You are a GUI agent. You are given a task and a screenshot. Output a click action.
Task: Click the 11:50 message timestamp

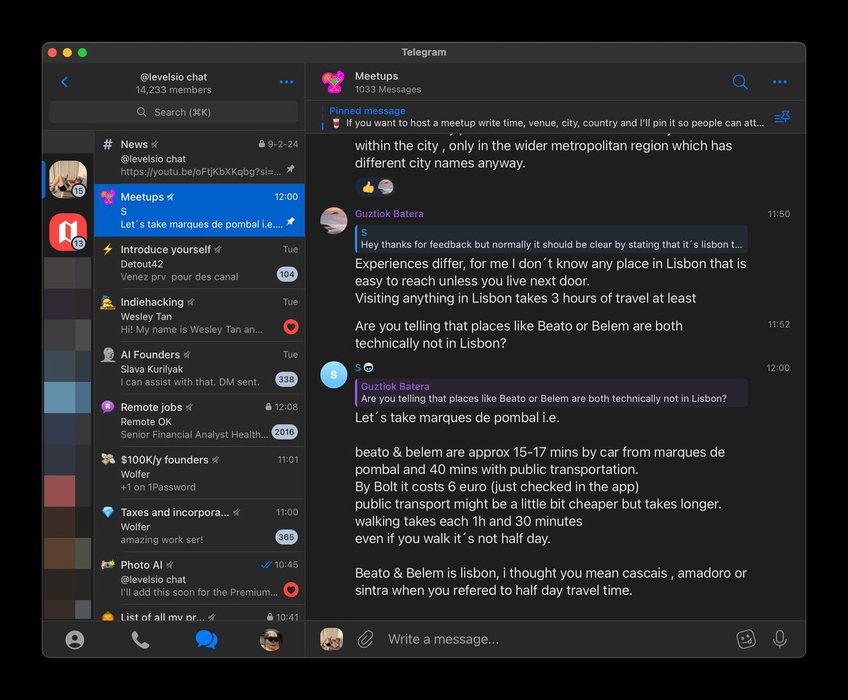tap(779, 214)
